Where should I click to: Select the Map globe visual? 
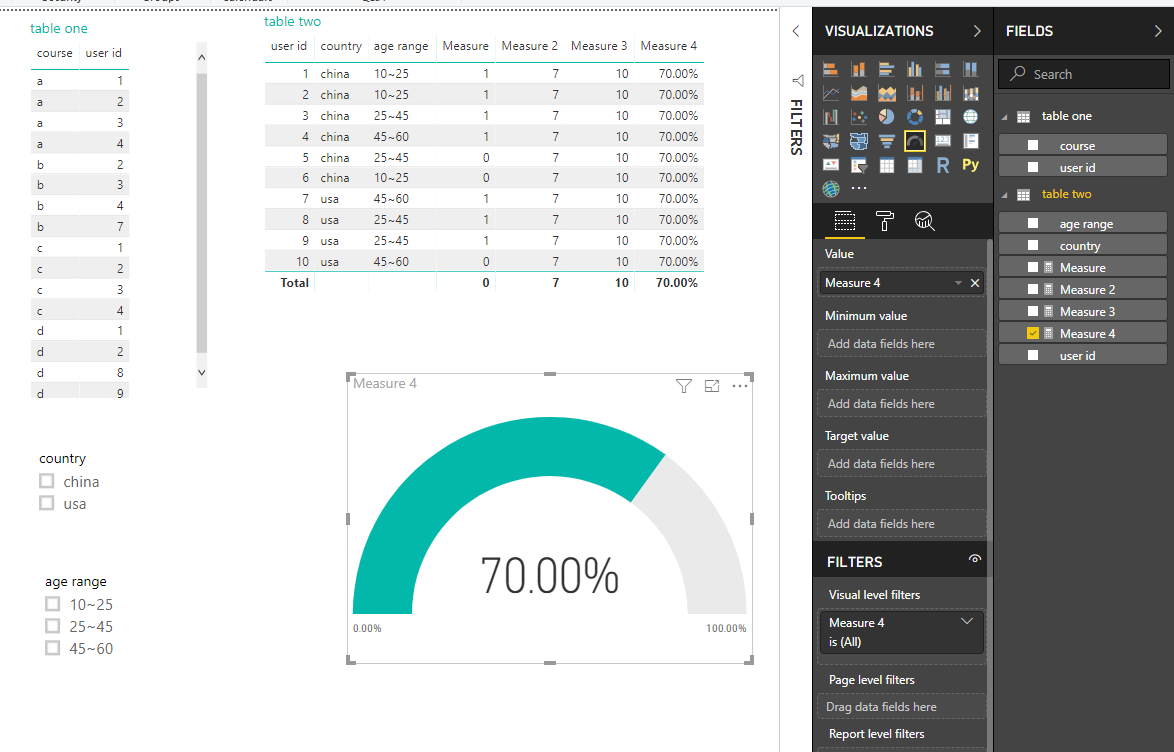pyautogui.click(x=970, y=117)
